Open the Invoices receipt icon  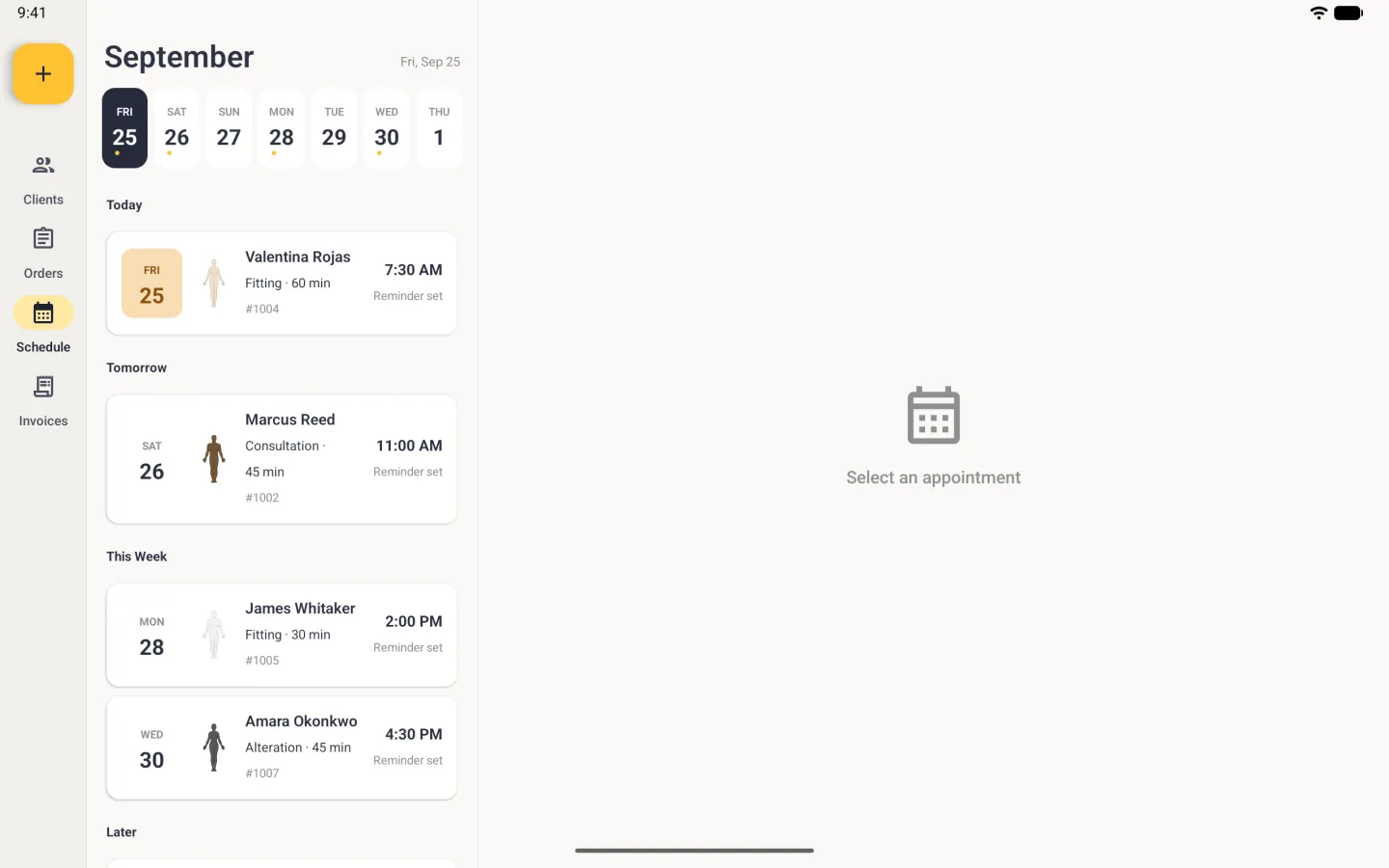pos(43,387)
